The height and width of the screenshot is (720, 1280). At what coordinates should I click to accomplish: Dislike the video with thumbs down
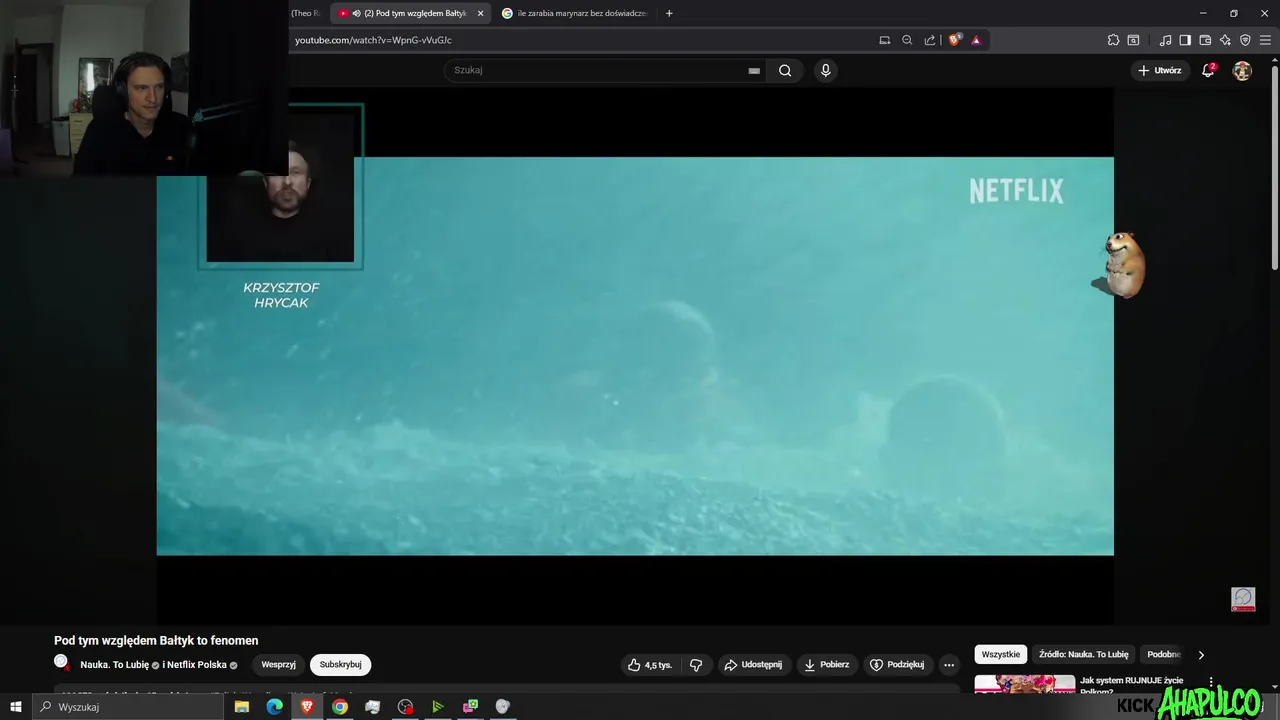click(696, 665)
